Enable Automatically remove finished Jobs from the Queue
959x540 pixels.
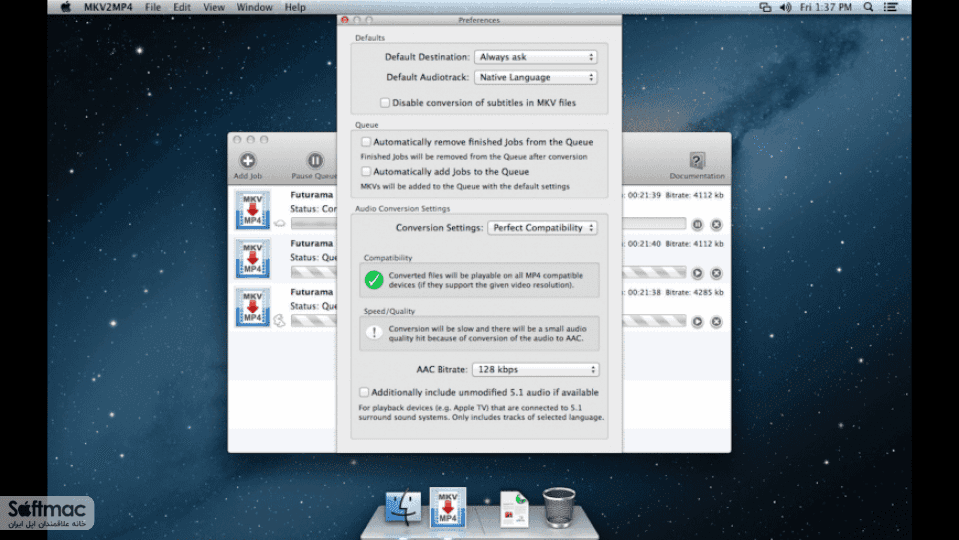(366, 142)
